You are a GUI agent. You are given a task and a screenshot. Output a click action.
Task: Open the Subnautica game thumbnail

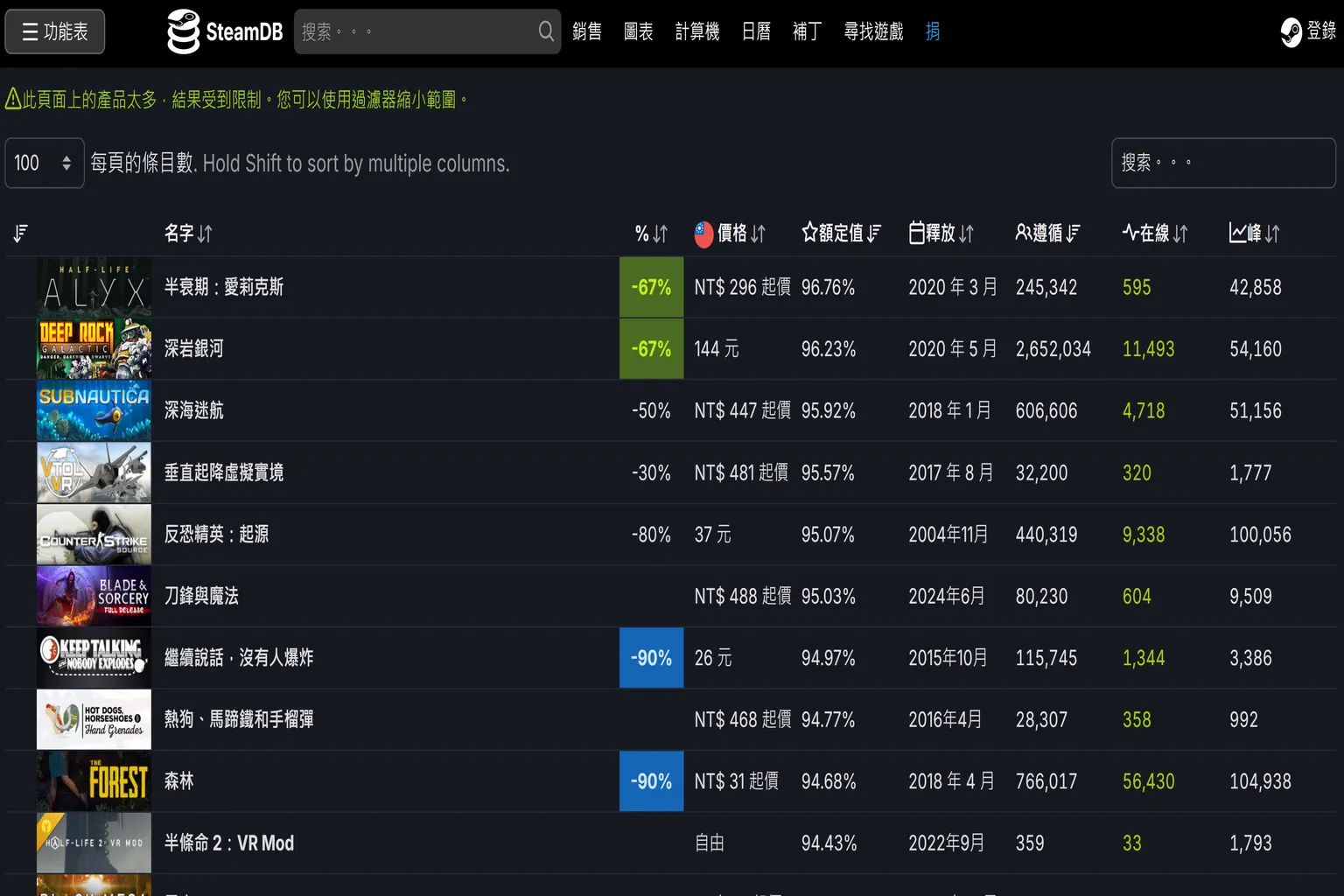point(94,410)
